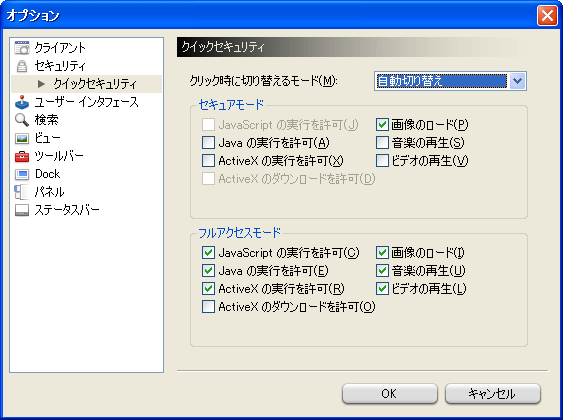Open the Dock settings icon

tap(22, 174)
